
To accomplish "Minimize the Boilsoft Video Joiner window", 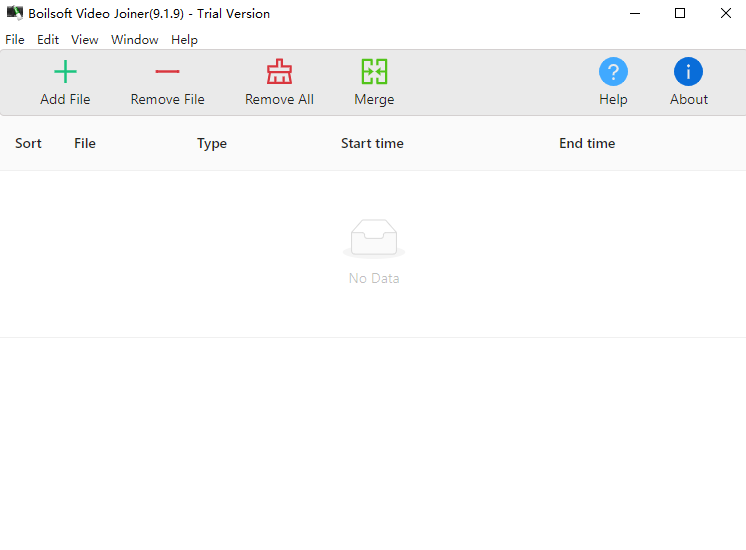I will point(635,13).
